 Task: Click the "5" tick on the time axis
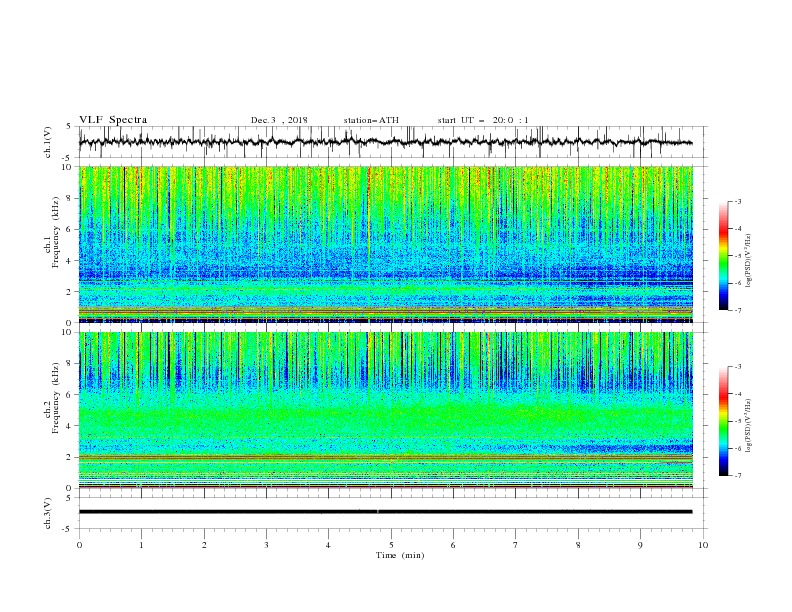(x=391, y=545)
